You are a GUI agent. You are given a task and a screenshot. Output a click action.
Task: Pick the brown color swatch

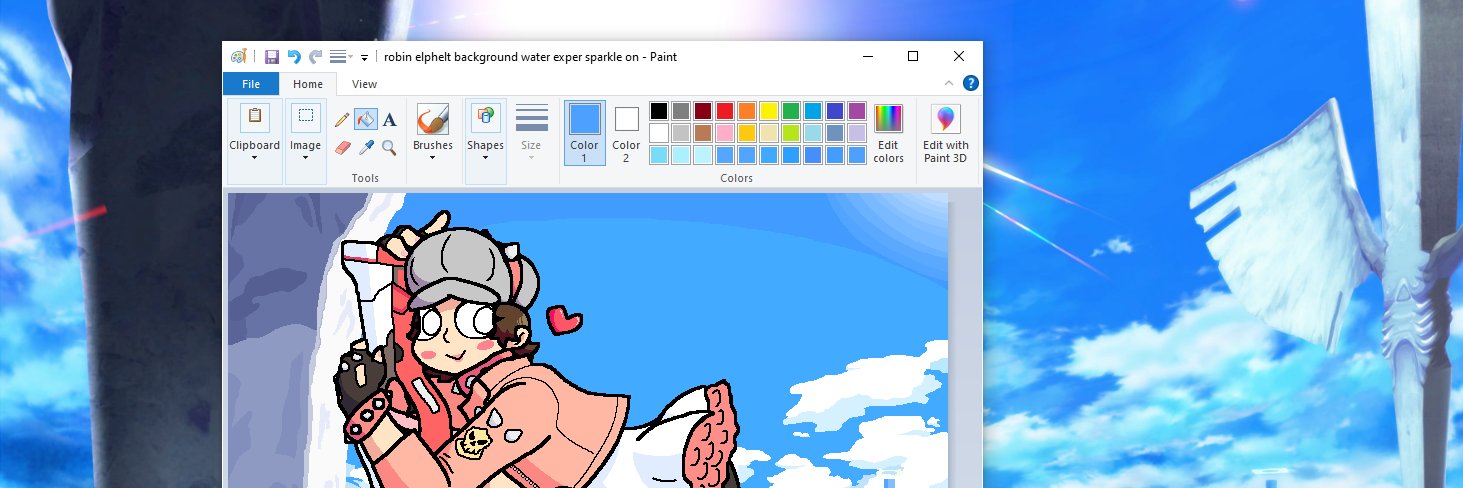click(x=703, y=133)
